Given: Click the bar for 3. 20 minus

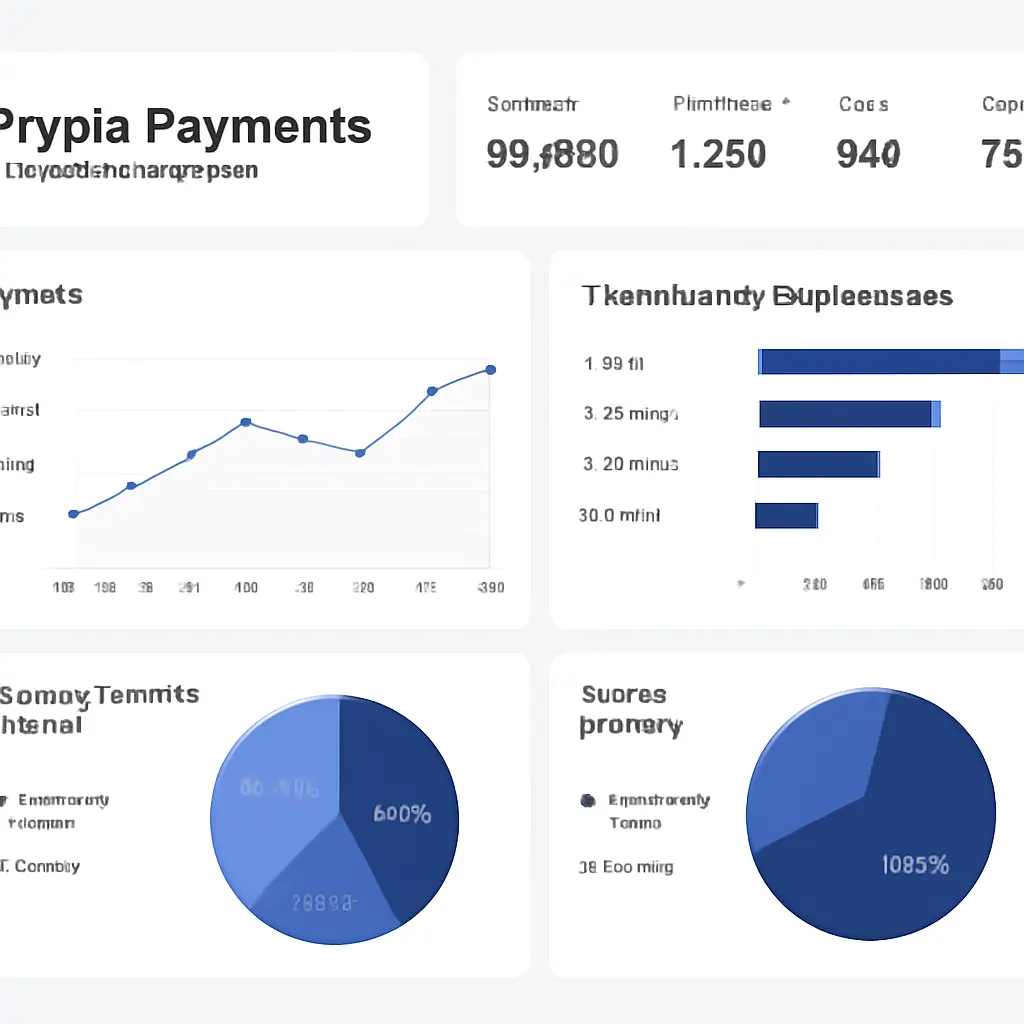Looking at the screenshot, I should tap(818, 464).
